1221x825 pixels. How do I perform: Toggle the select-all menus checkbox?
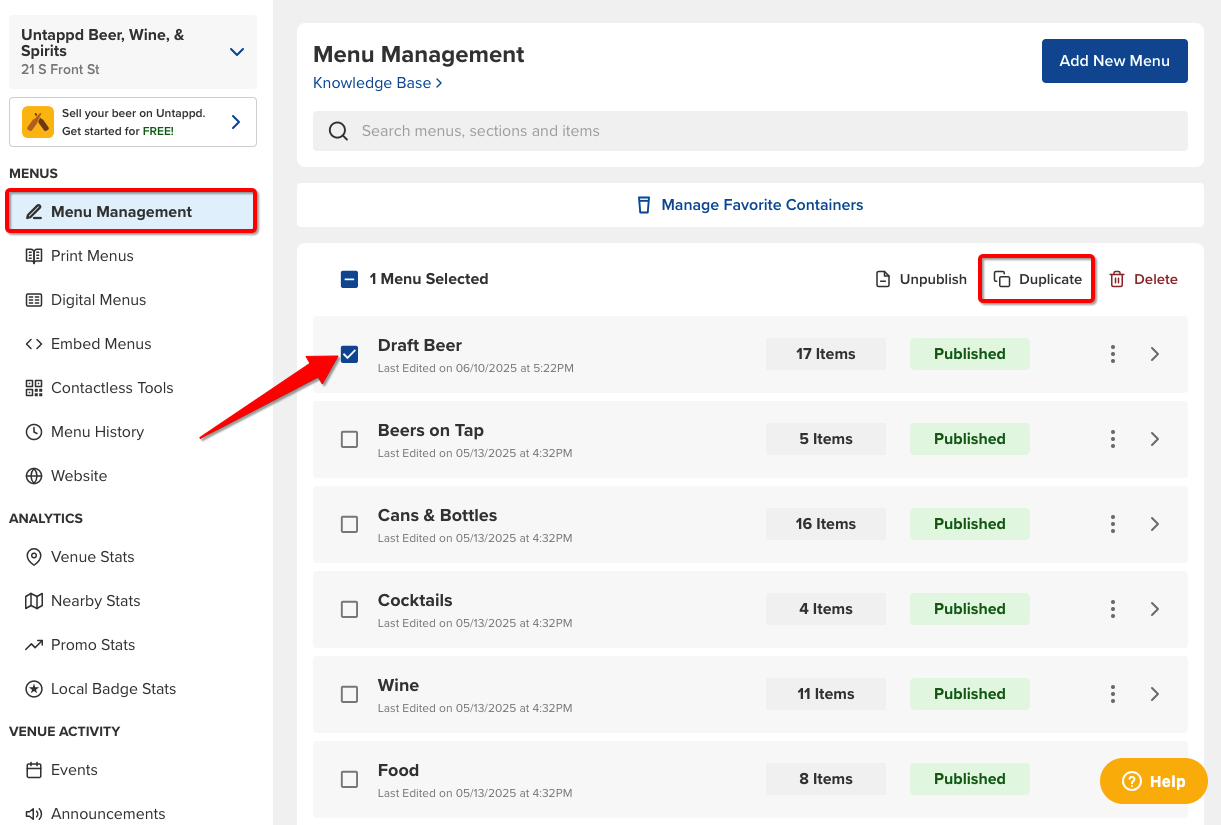[349, 279]
